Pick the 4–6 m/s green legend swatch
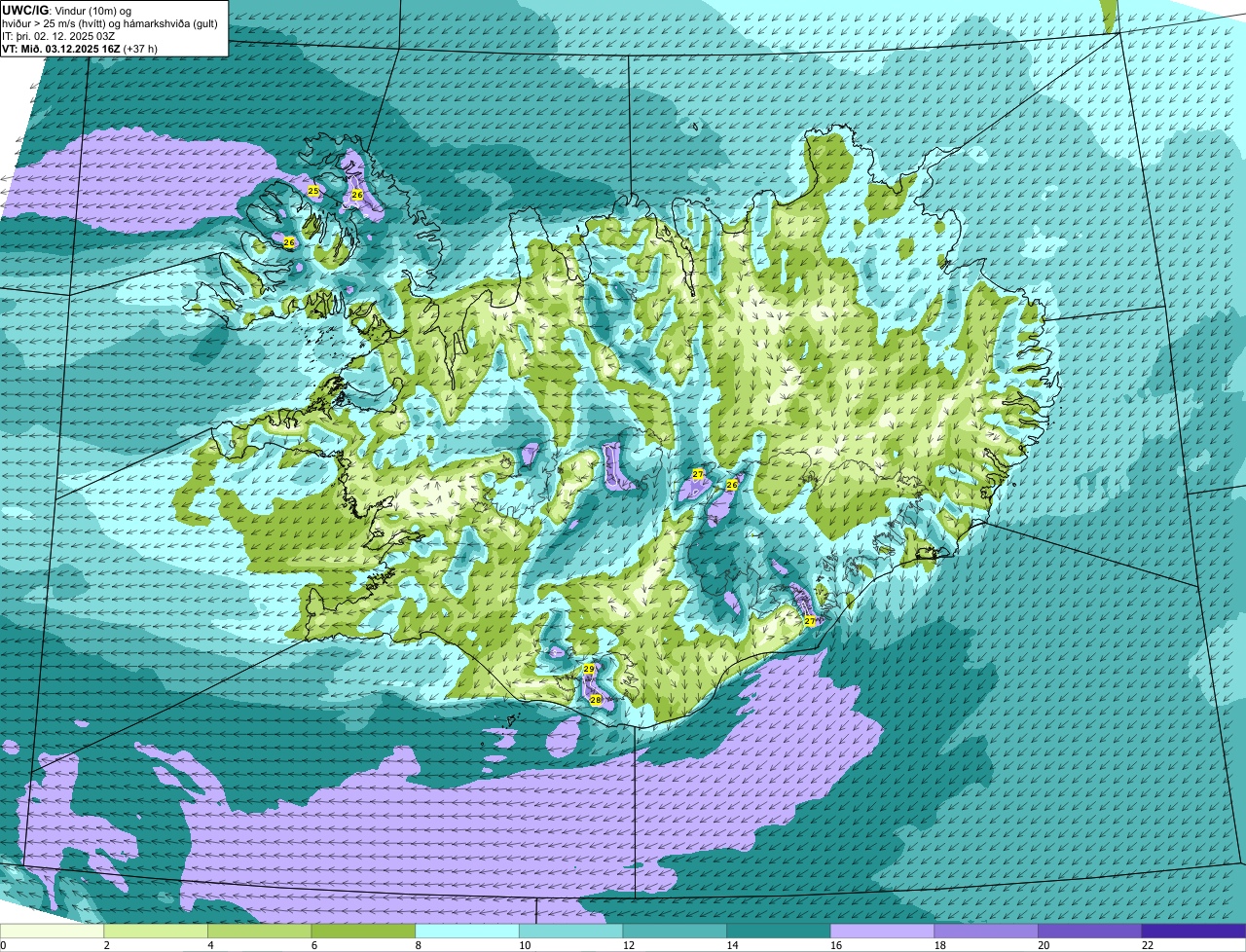This screenshot has width=1246, height=952. click(260, 931)
